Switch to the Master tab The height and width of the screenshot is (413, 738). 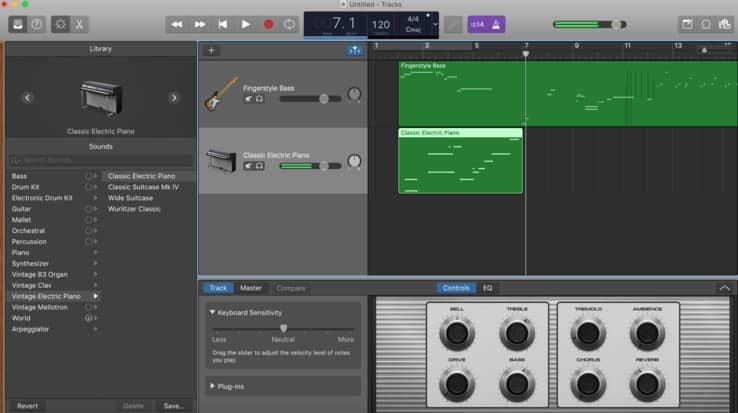coord(251,288)
